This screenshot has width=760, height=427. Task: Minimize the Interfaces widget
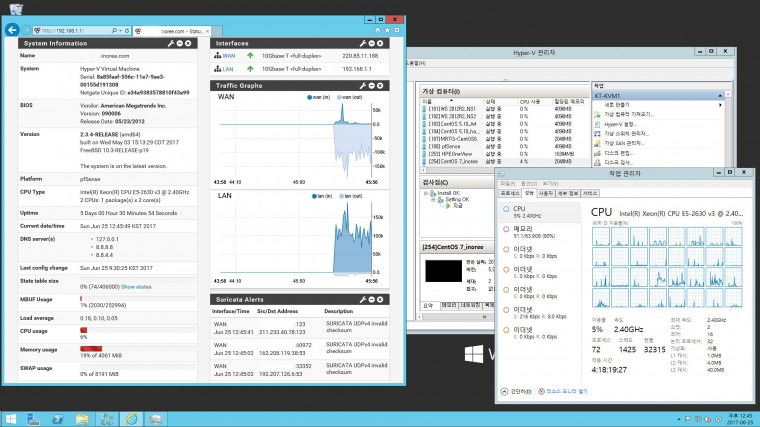tap(371, 44)
